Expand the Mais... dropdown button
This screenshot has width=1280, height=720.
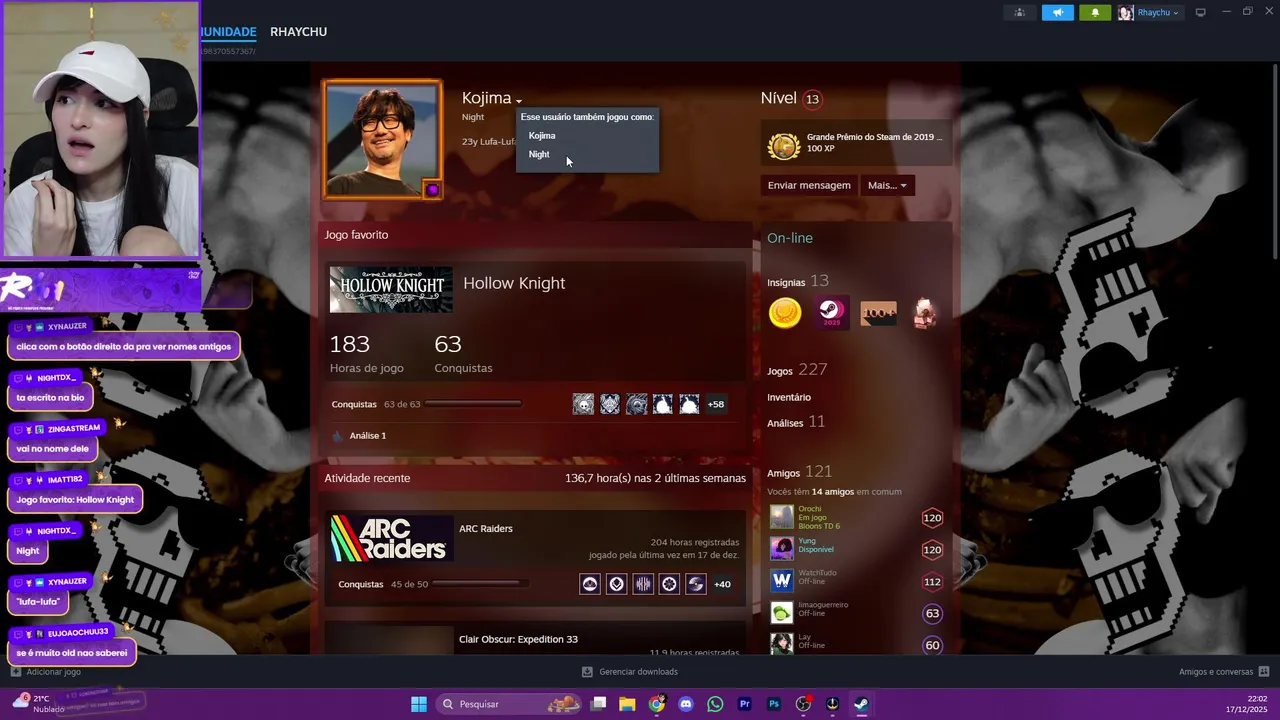click(x=887, y=185)
